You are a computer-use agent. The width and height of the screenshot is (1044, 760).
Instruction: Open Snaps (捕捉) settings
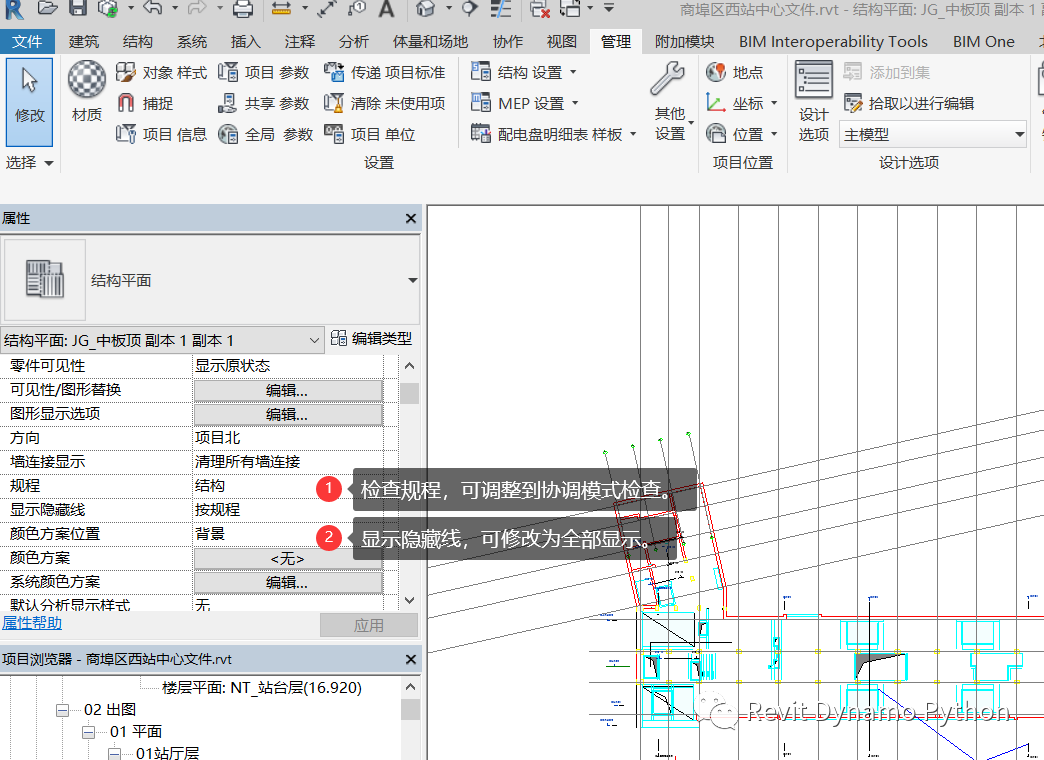(x=145, y=103)
